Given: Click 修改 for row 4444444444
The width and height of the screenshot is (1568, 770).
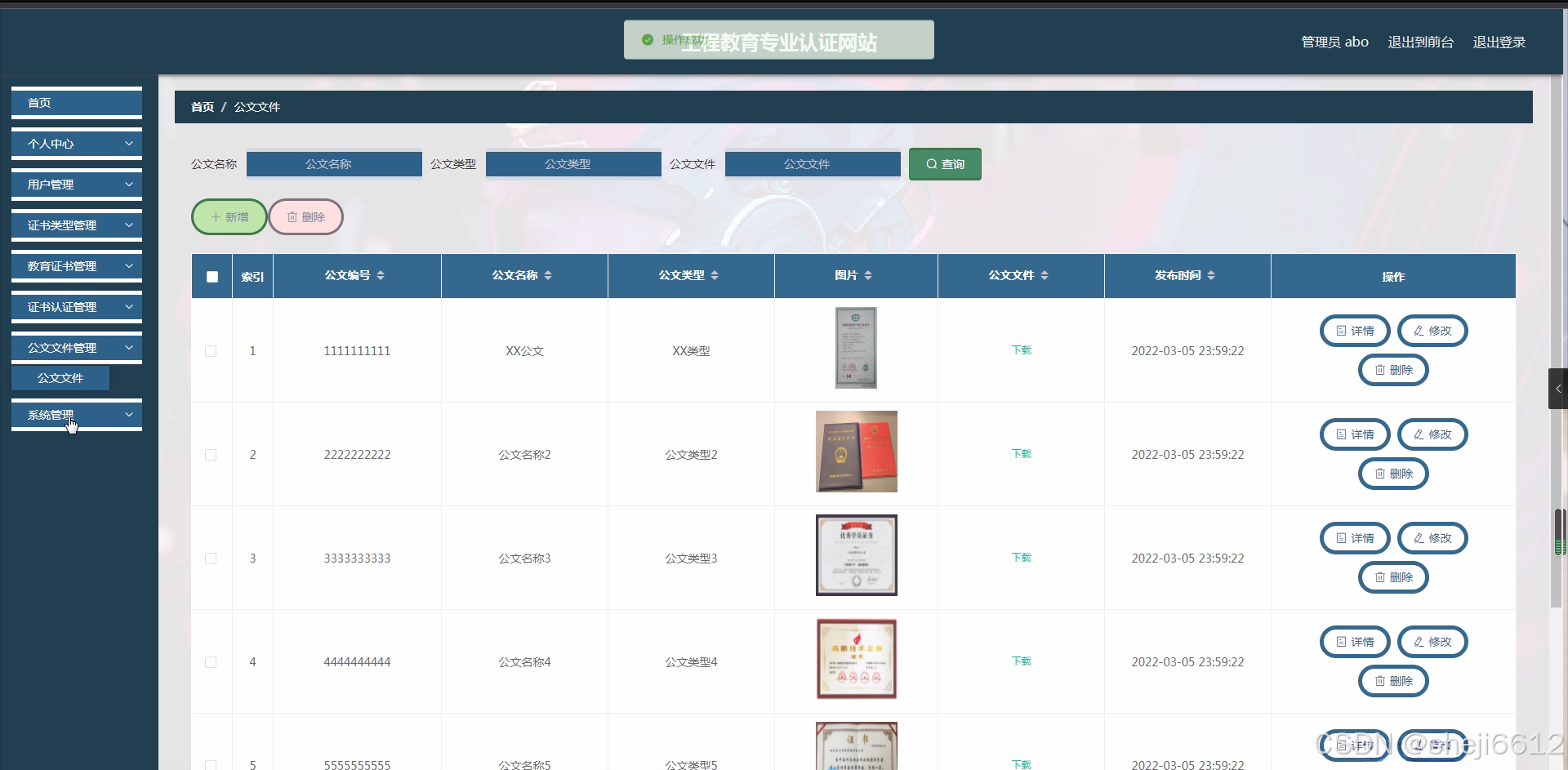Looking at the screenshot, I should click(x=1432, y=642).
